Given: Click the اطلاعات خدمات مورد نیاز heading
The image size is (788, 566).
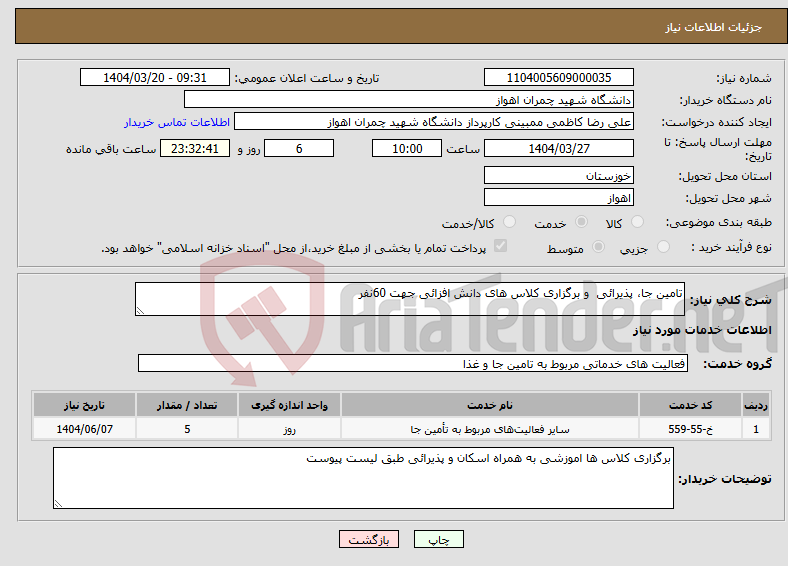Looking at the screenshot, I should (x=702, y=330).
